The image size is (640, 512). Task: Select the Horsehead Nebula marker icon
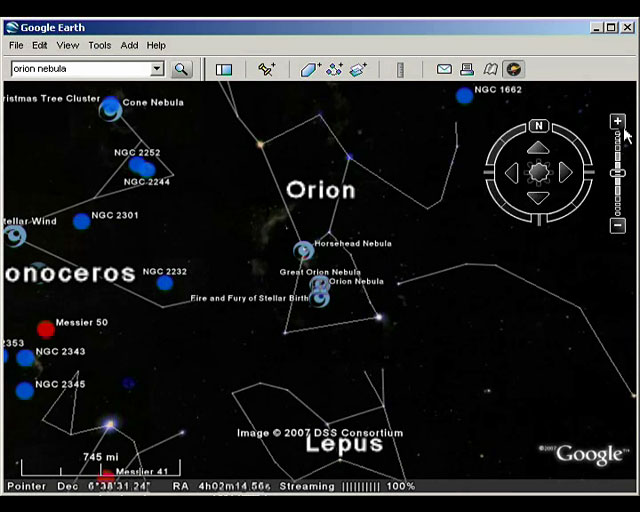(304, 250)
